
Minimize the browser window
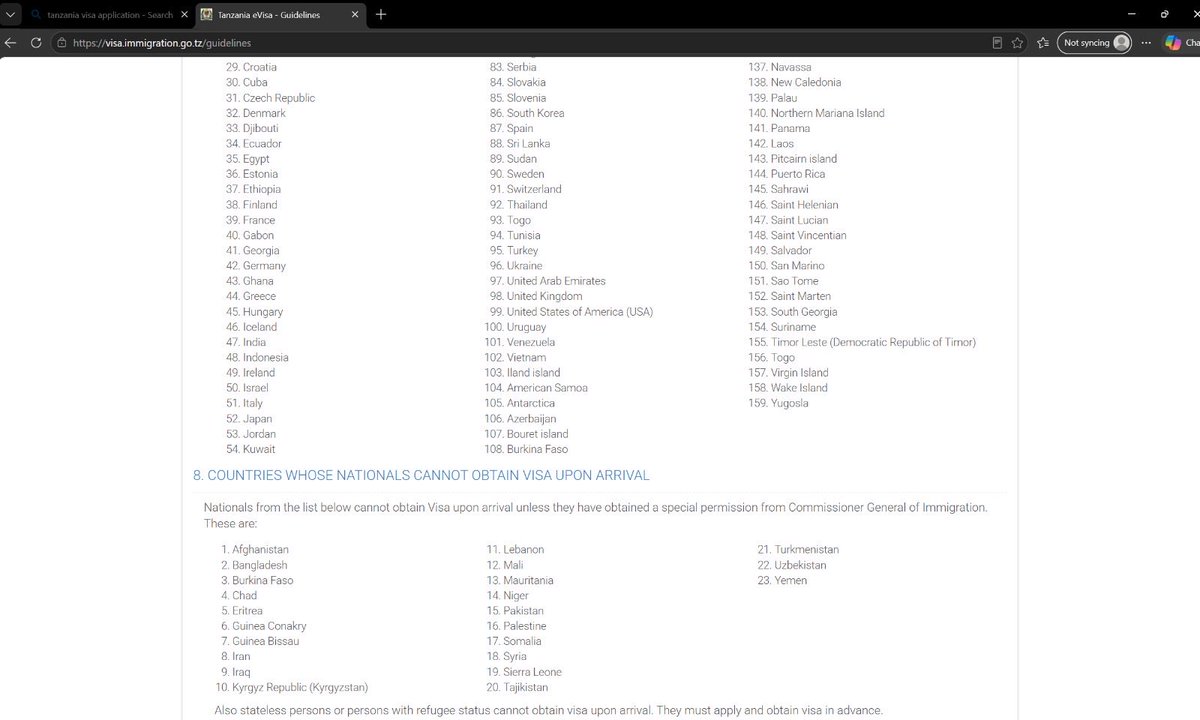(1130, 14)
